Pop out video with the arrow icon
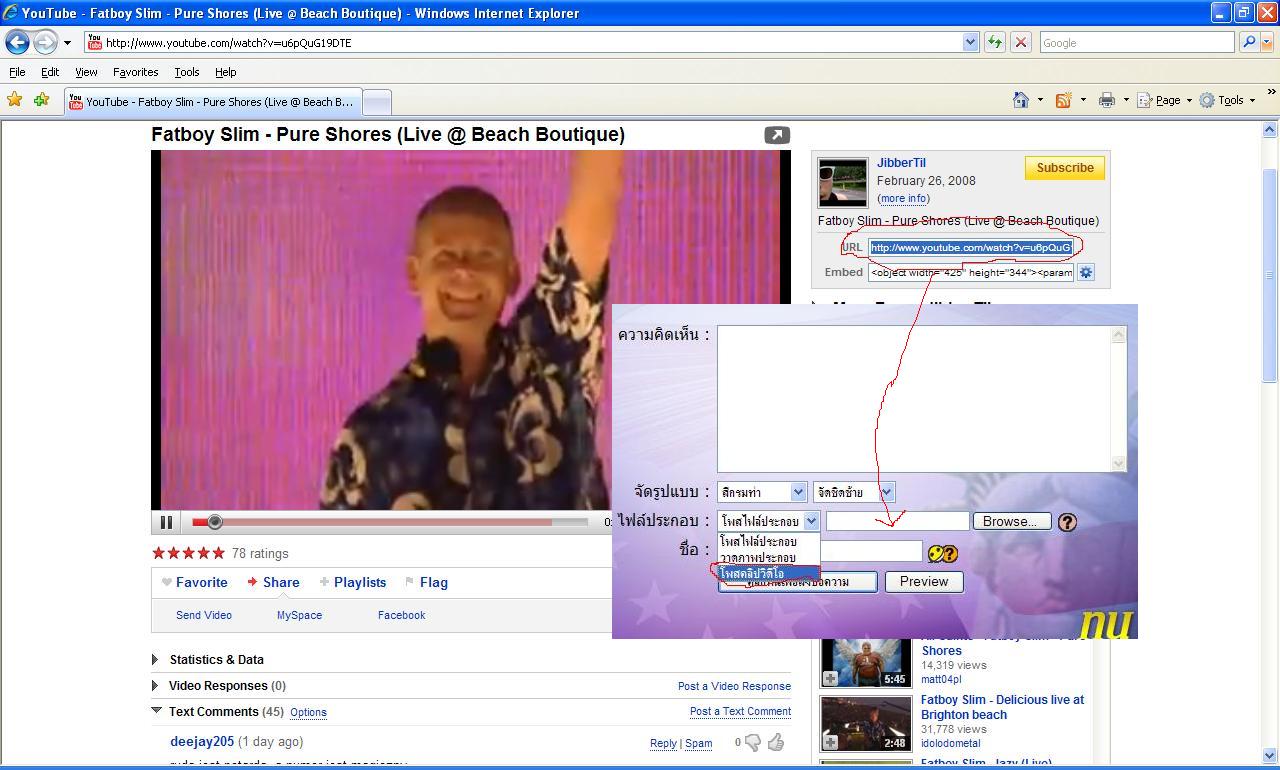Screen dimensions: 1280x770 (777, 135)
